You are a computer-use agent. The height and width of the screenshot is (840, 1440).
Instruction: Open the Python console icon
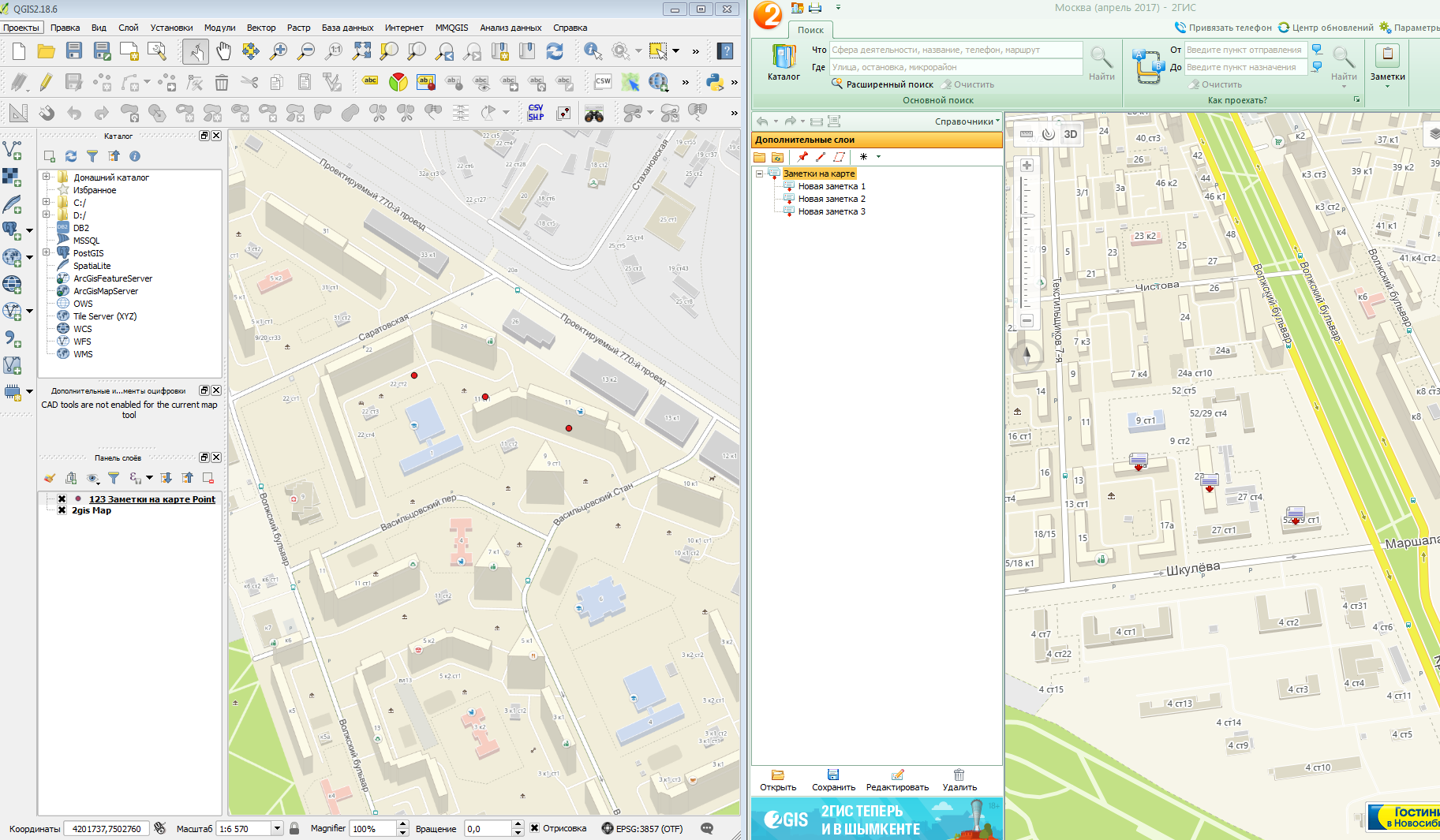point(715,82)
